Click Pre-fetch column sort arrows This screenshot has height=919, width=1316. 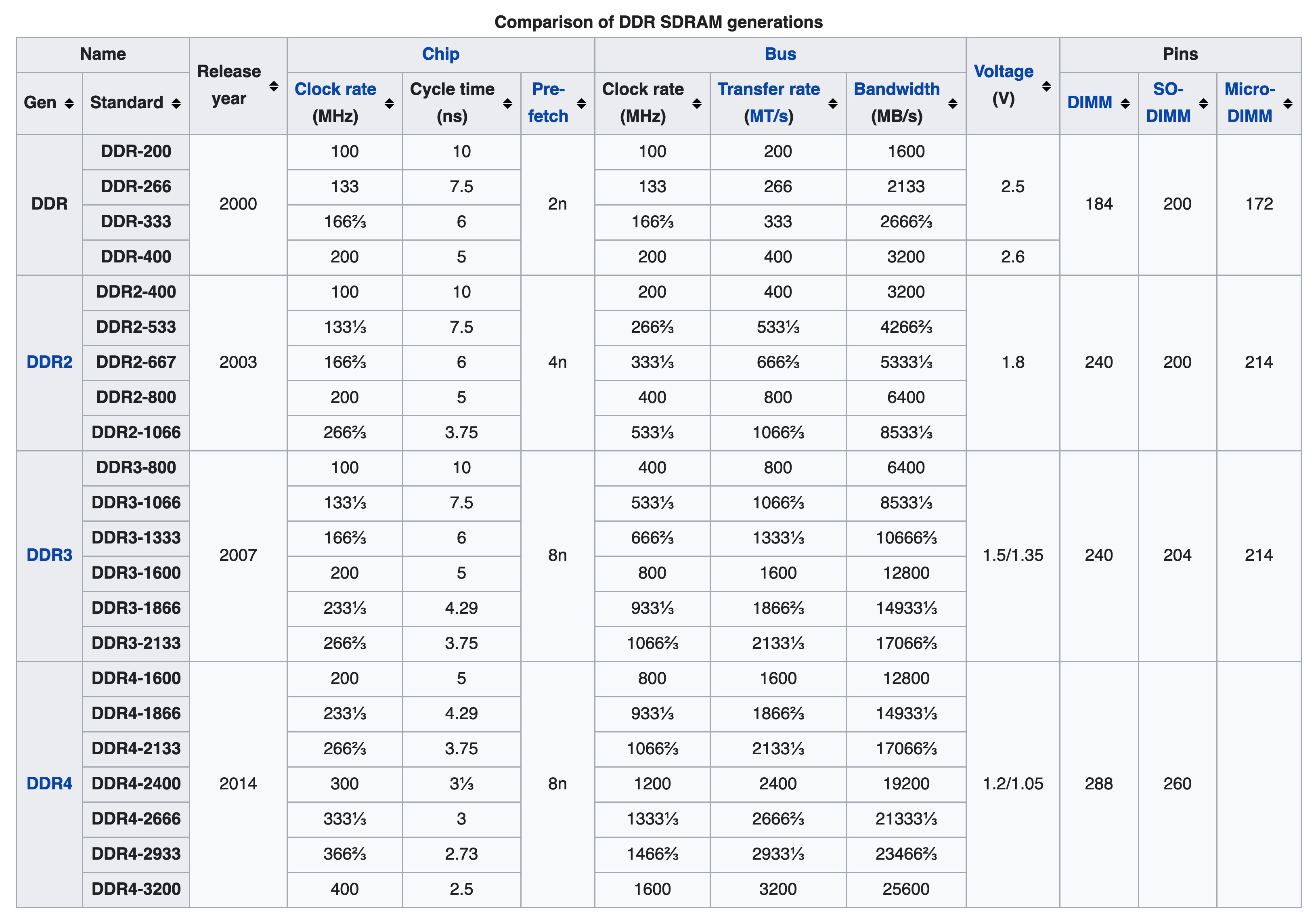tap(581, 103)
